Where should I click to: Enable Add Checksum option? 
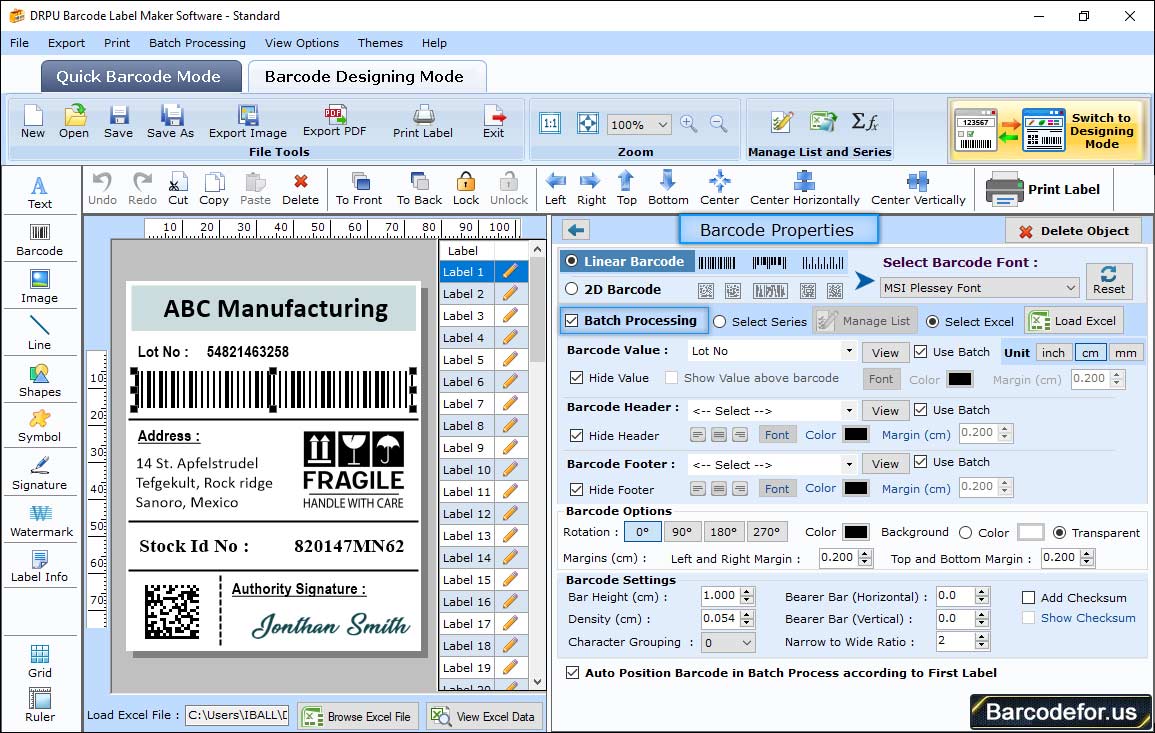click(1028, 598)
